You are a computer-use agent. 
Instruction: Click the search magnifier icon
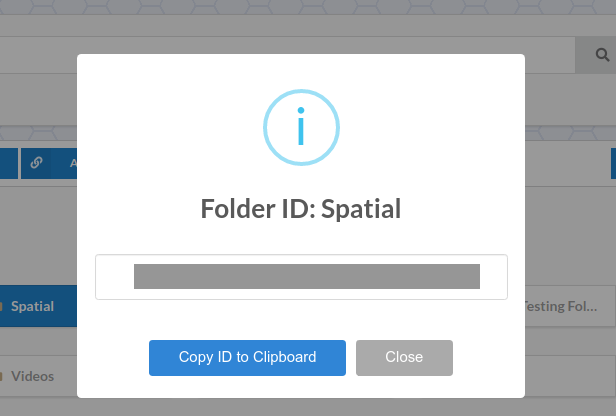[x=602, y=55]
